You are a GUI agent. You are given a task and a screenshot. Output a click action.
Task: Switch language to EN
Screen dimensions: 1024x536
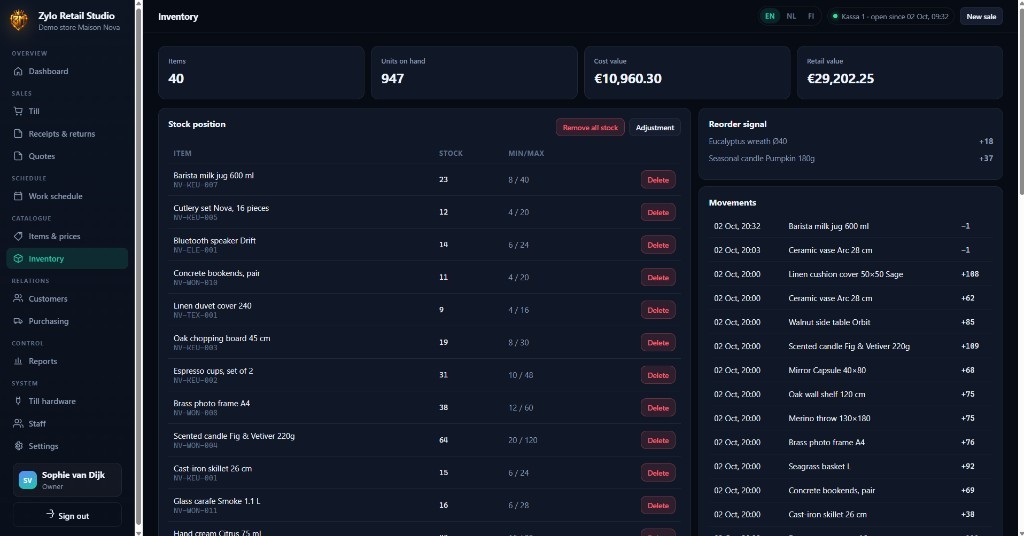point(770,16)
